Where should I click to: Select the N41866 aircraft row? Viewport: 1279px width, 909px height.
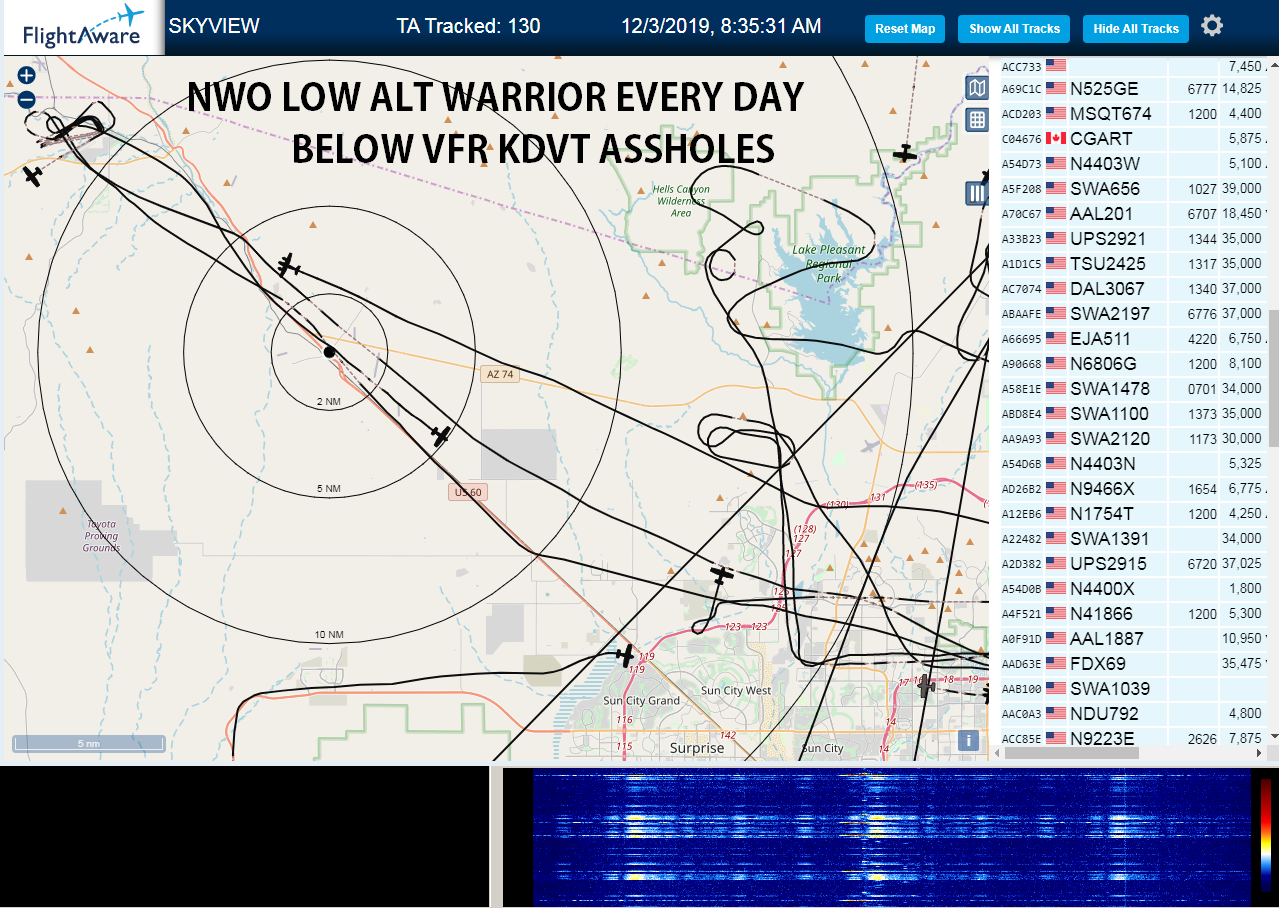point(1134,614)
